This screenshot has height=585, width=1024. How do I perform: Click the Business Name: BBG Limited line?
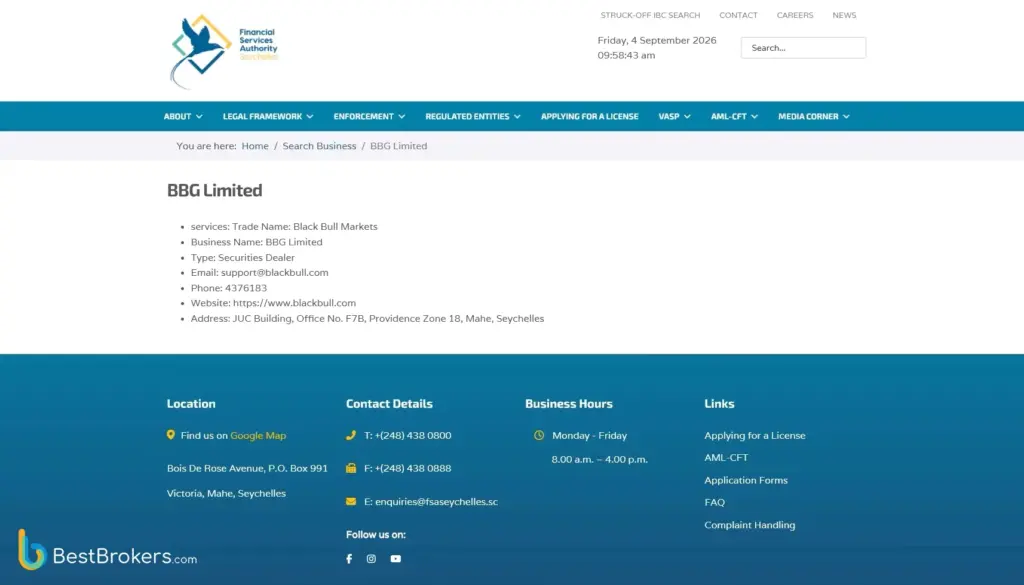[257, 242]
